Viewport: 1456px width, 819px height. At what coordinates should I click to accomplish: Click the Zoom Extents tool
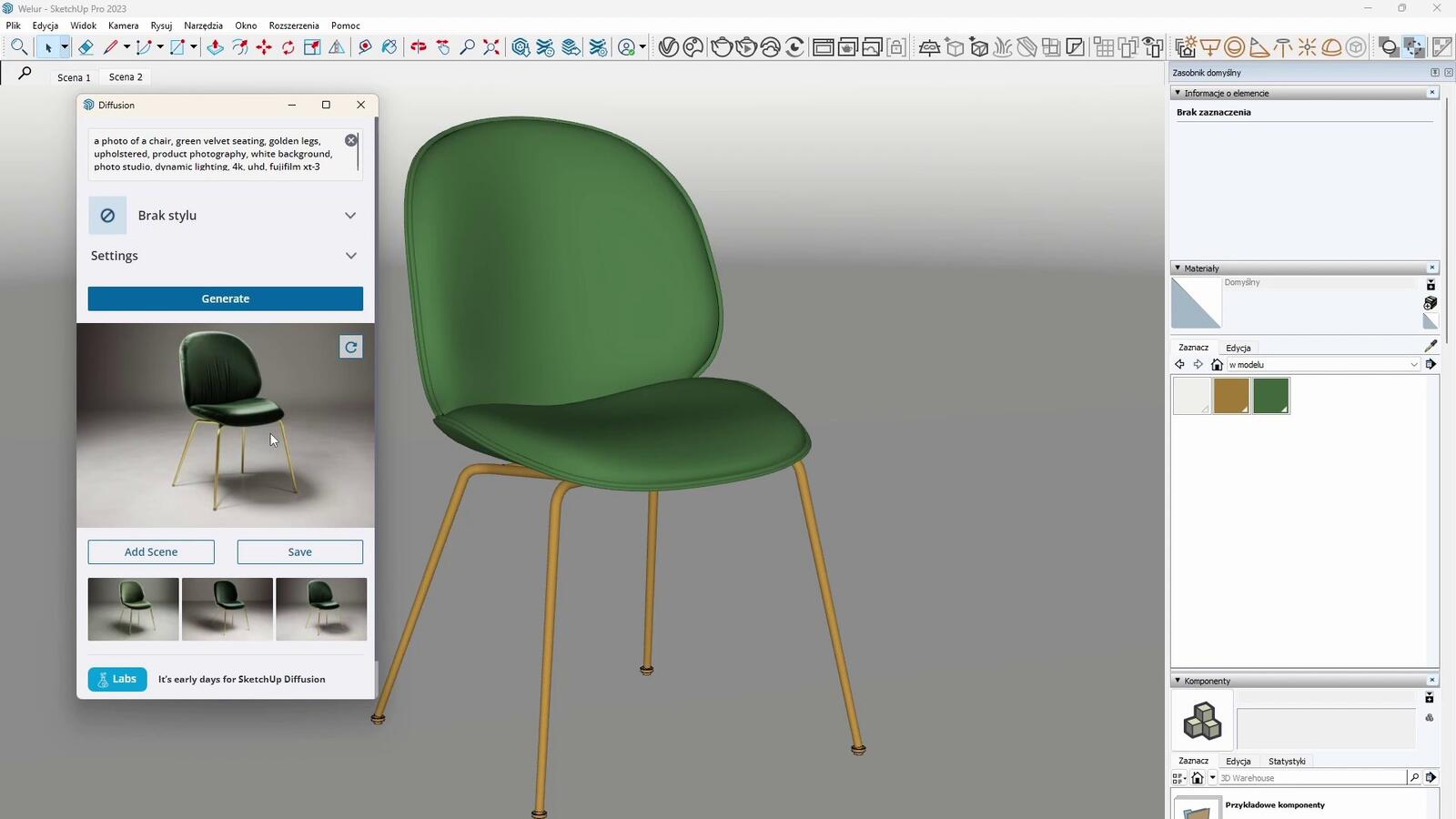pyautogui.click(x=491, y=47)
